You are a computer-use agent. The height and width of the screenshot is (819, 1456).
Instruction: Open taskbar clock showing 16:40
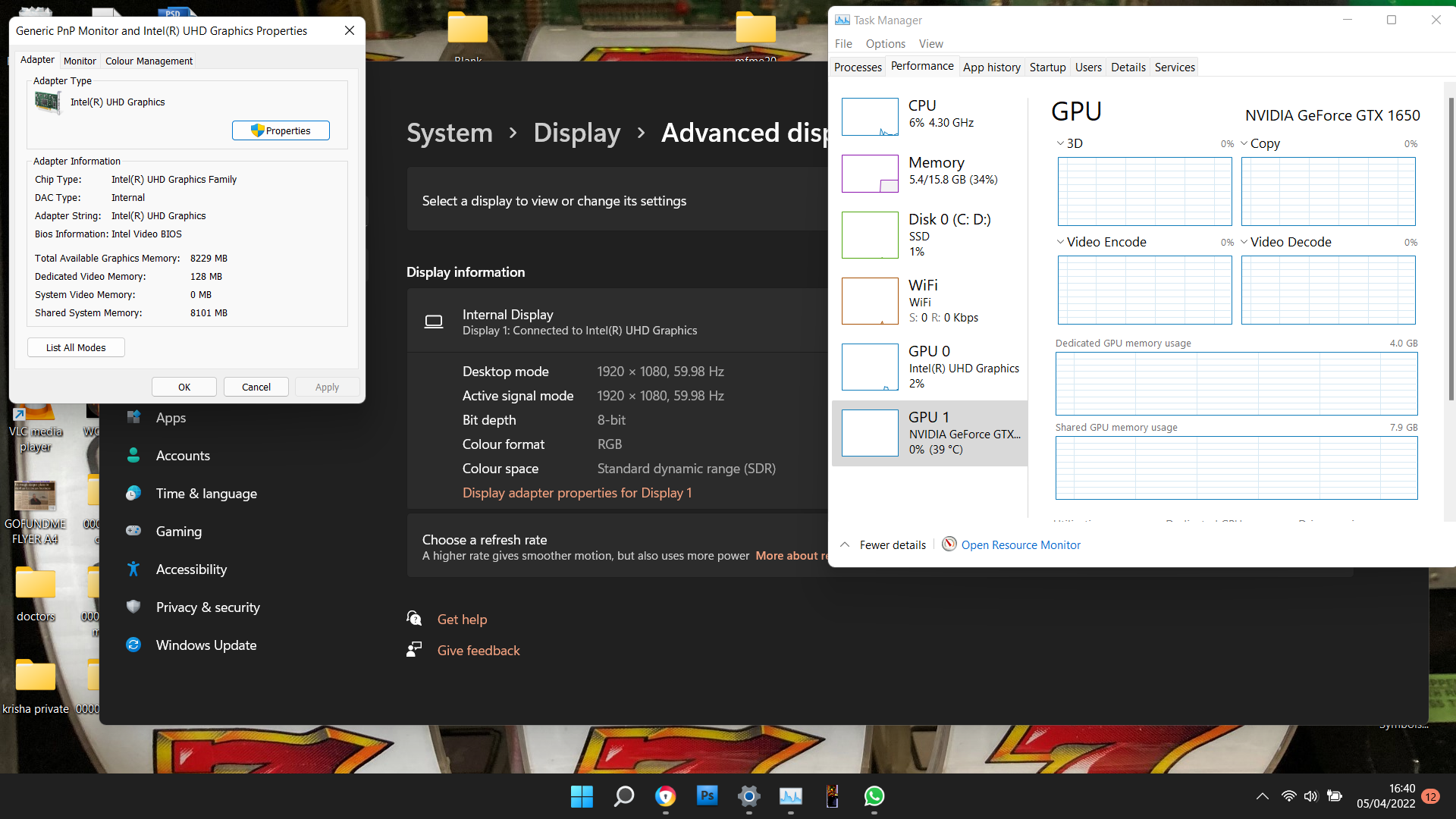(1385, 796)
